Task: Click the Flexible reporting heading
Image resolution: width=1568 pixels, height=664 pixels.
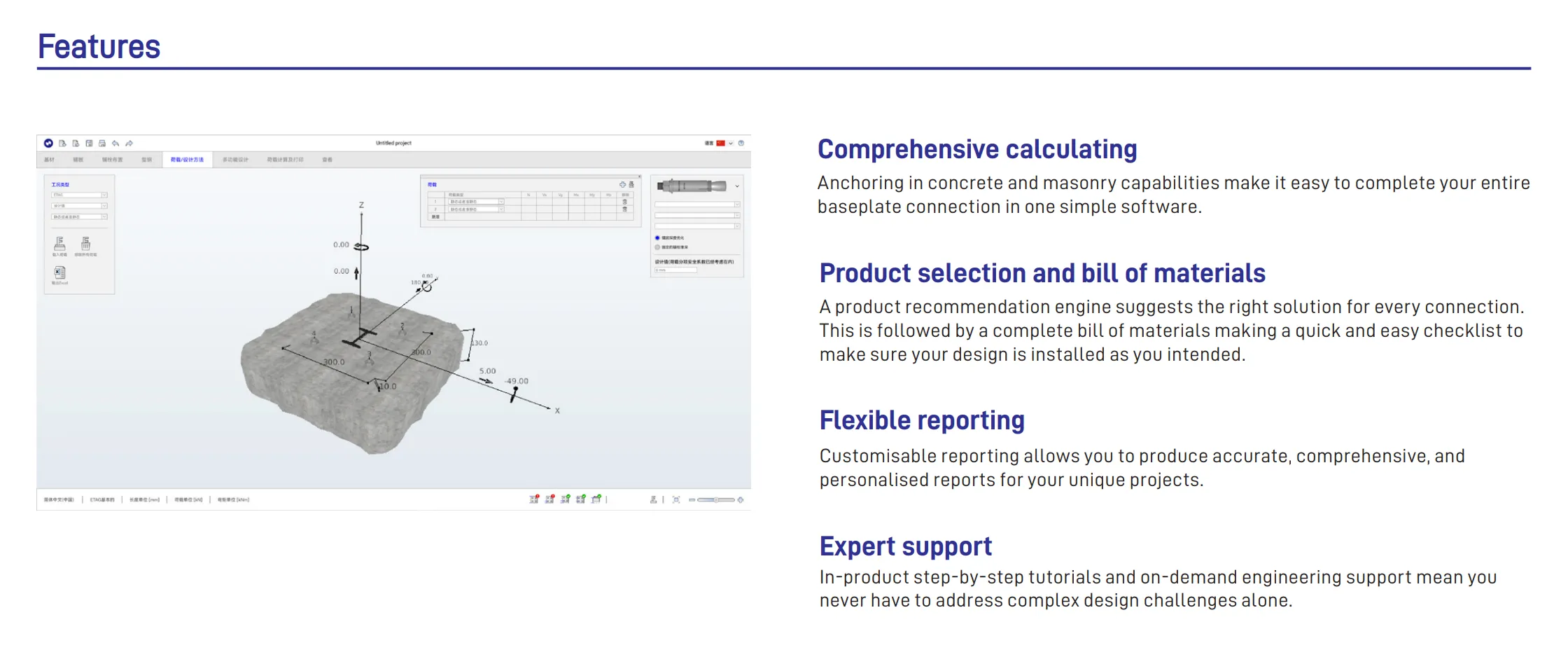Action: [x=922, y=420]
